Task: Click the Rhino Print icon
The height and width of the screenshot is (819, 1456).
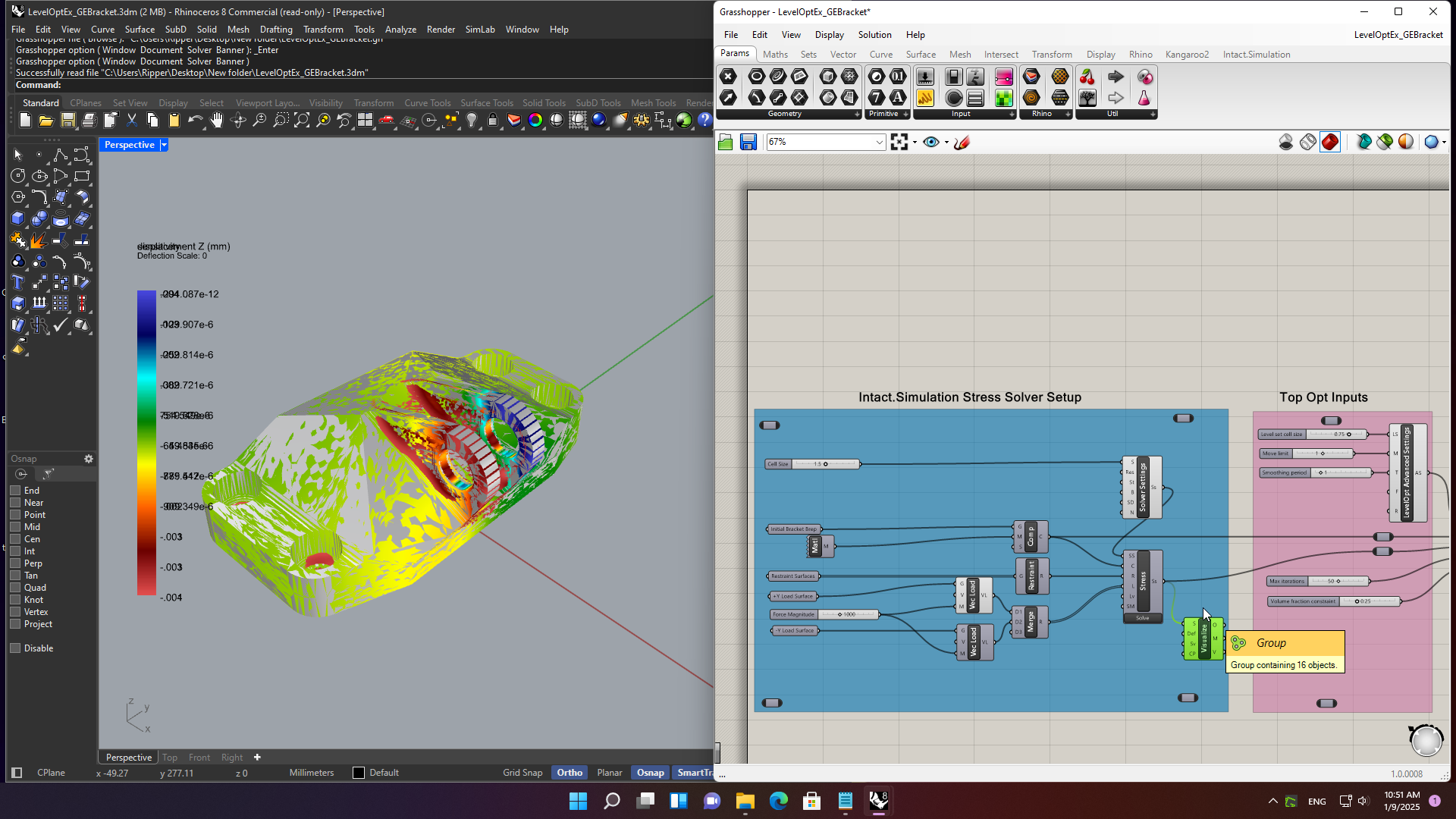Action: (x=89, y=121)
